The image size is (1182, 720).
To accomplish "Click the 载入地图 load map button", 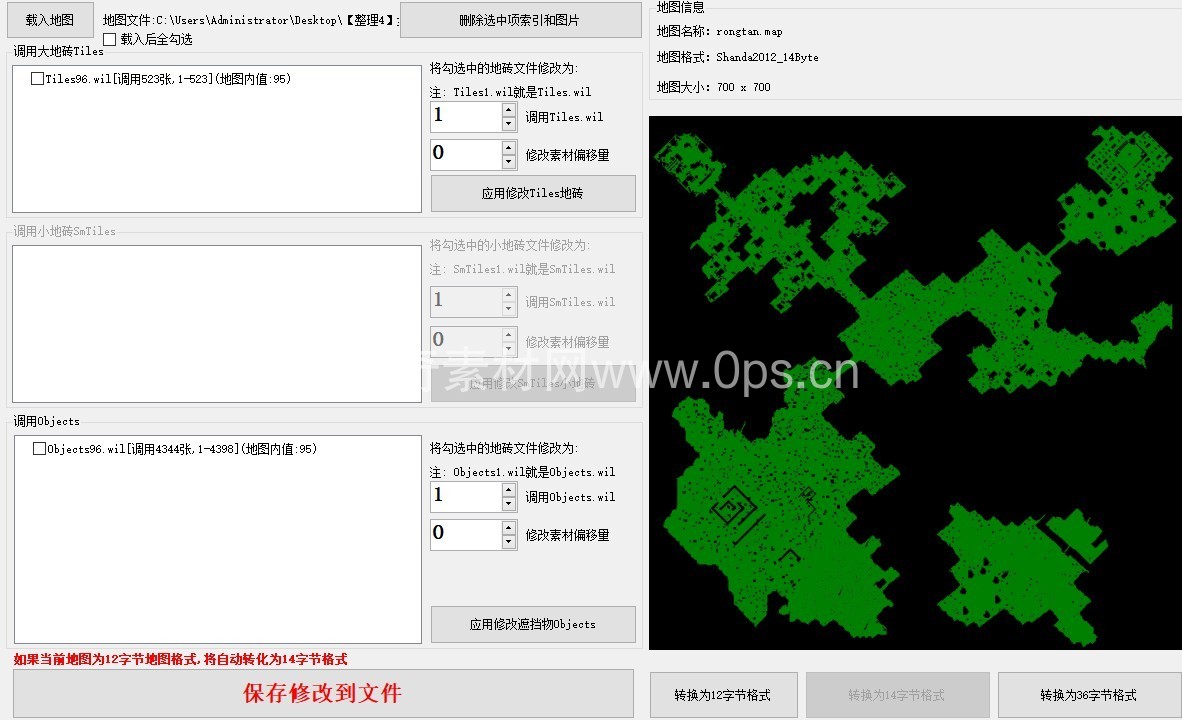I will (x=49, y=19).
